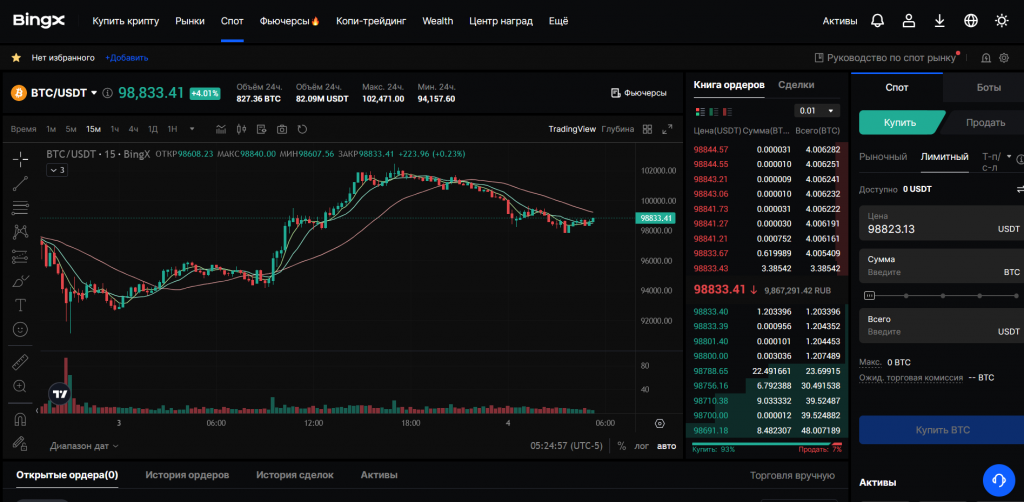Change the candlestick chart style
The width and height of the screenshot is (1024, 502).
(x=241, y=129)
